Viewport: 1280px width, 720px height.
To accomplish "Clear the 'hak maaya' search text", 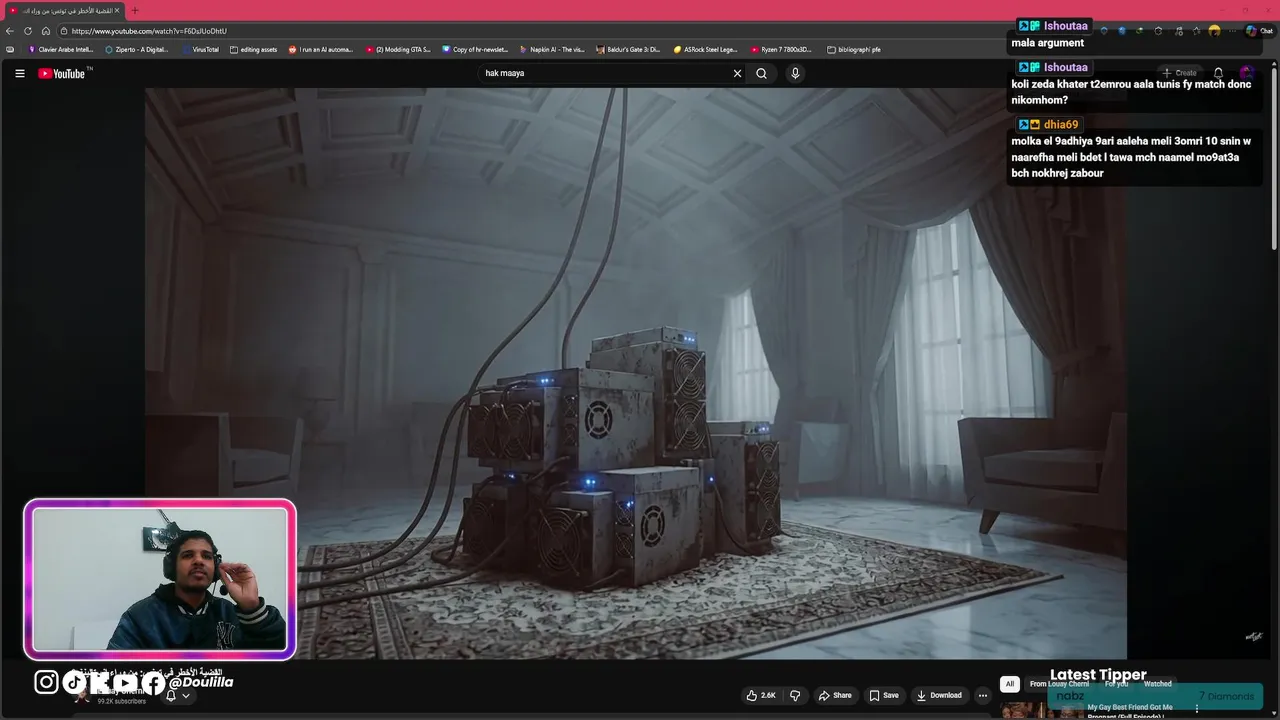I will [737, 73].
